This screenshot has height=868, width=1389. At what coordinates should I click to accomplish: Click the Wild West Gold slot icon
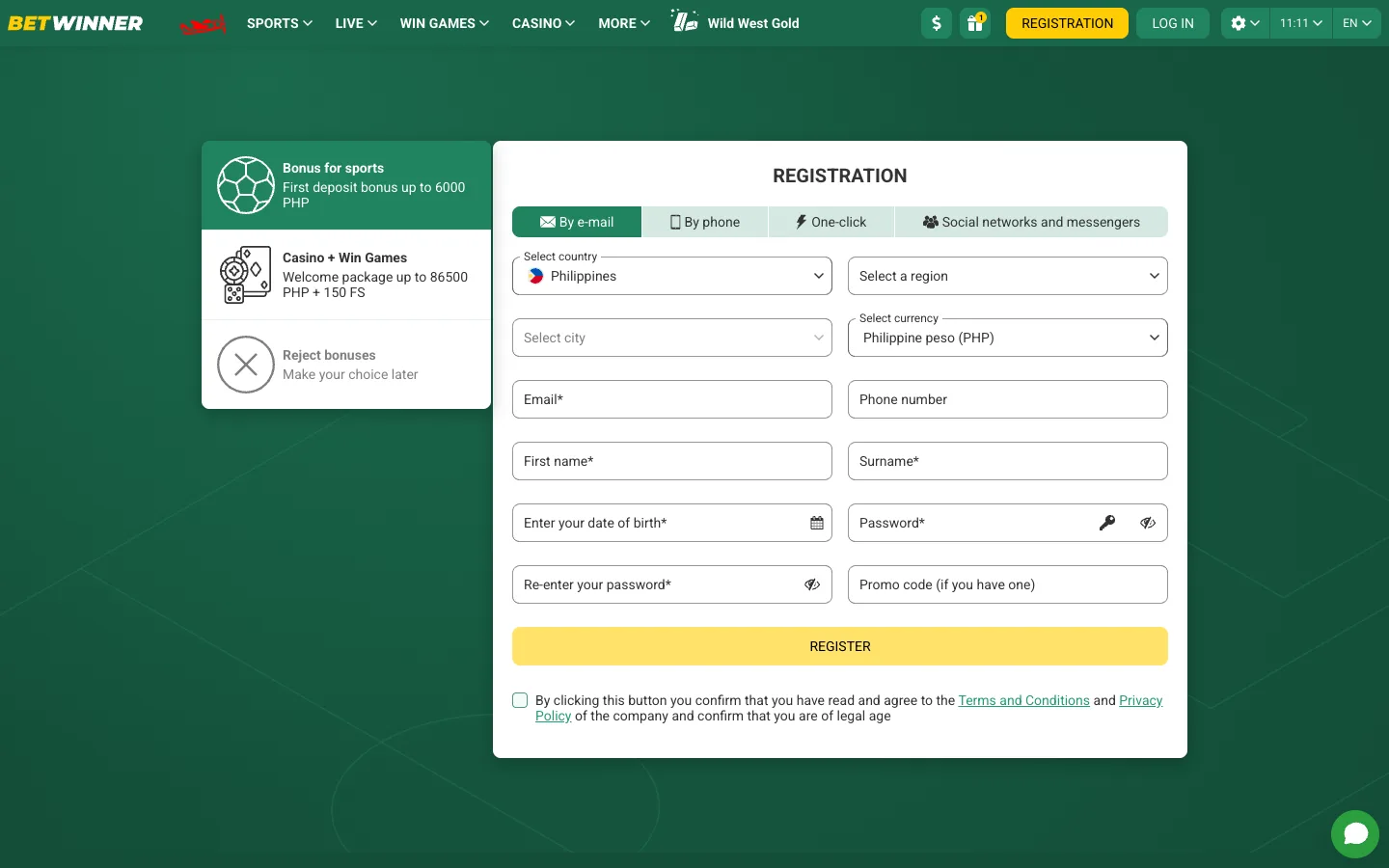(685, 21)
